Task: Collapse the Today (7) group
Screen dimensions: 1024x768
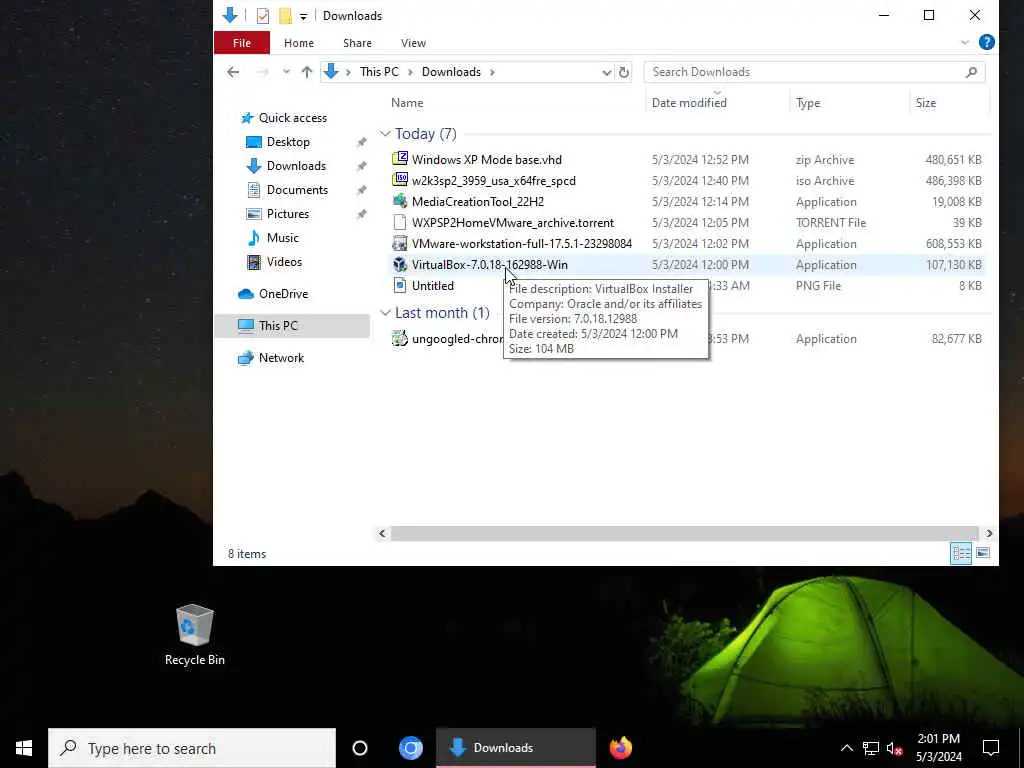Action: coord(385,134)
